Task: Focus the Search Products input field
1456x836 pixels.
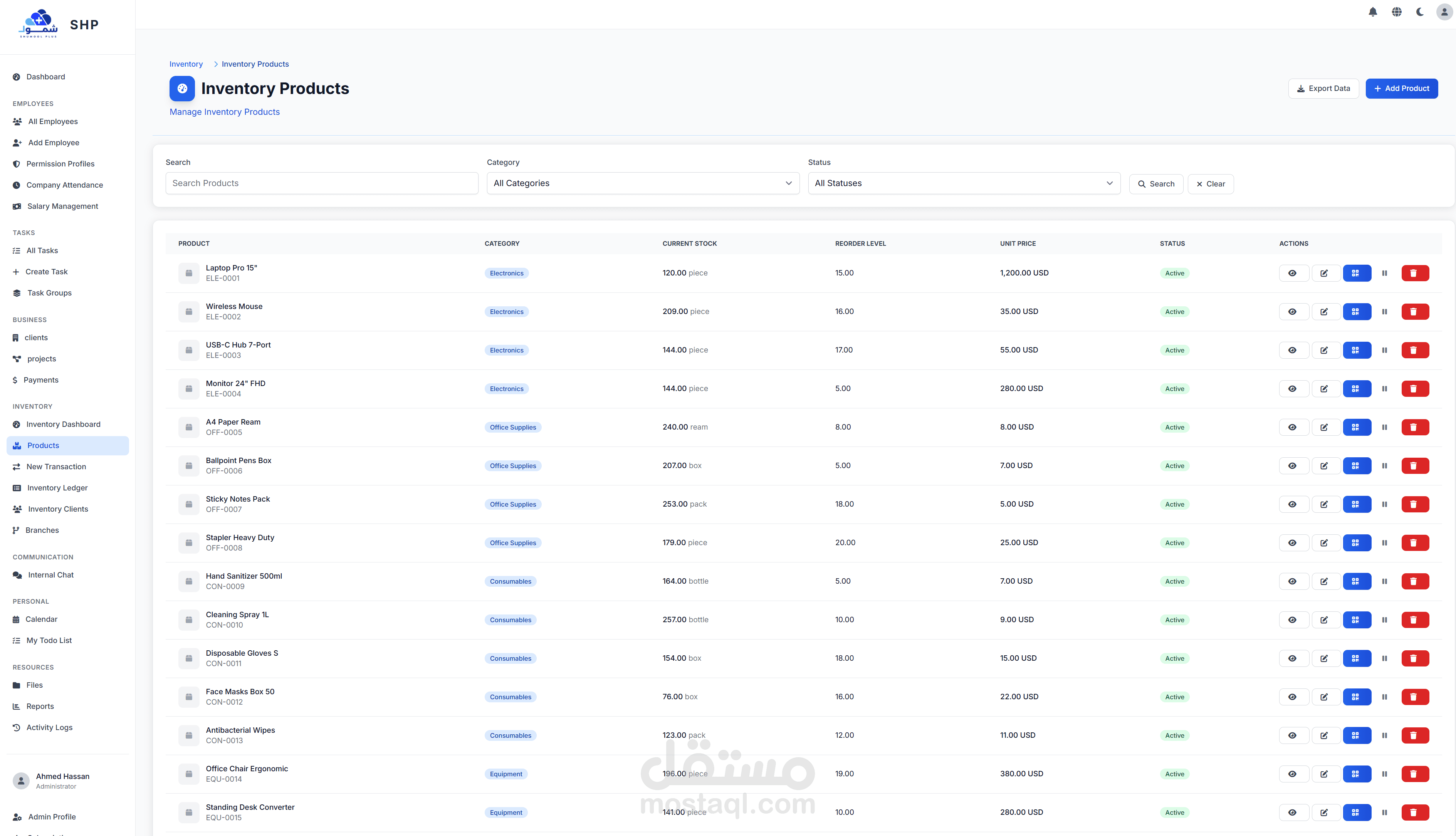Action: 321,183
